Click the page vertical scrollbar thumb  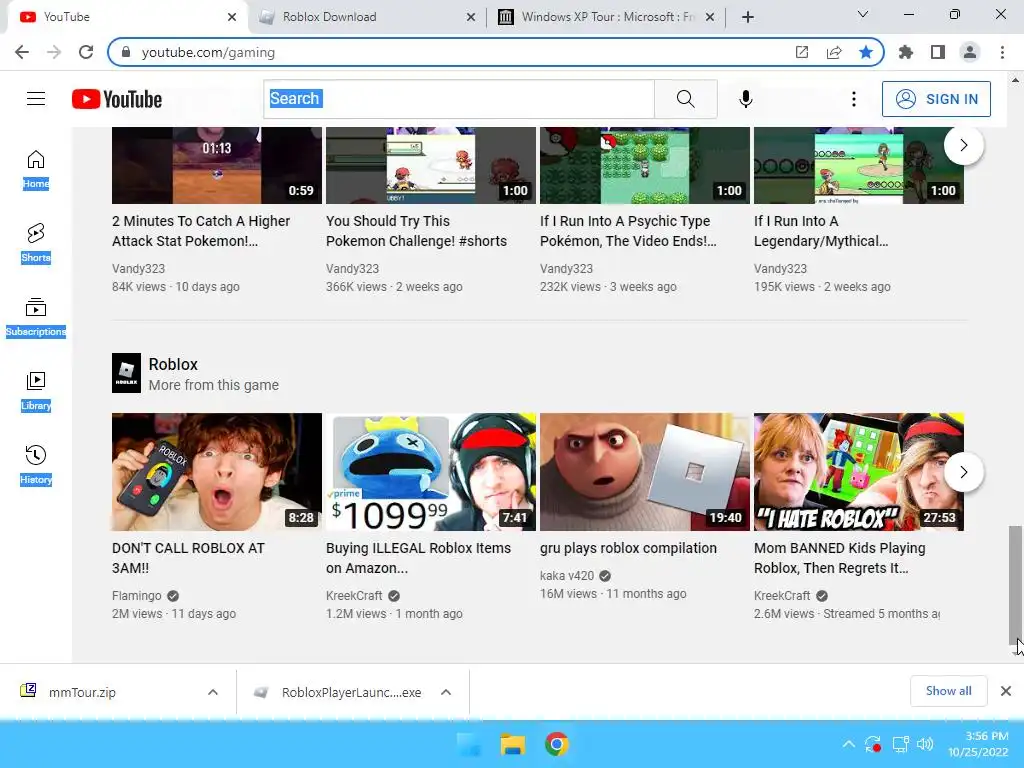pos(1015,584)
